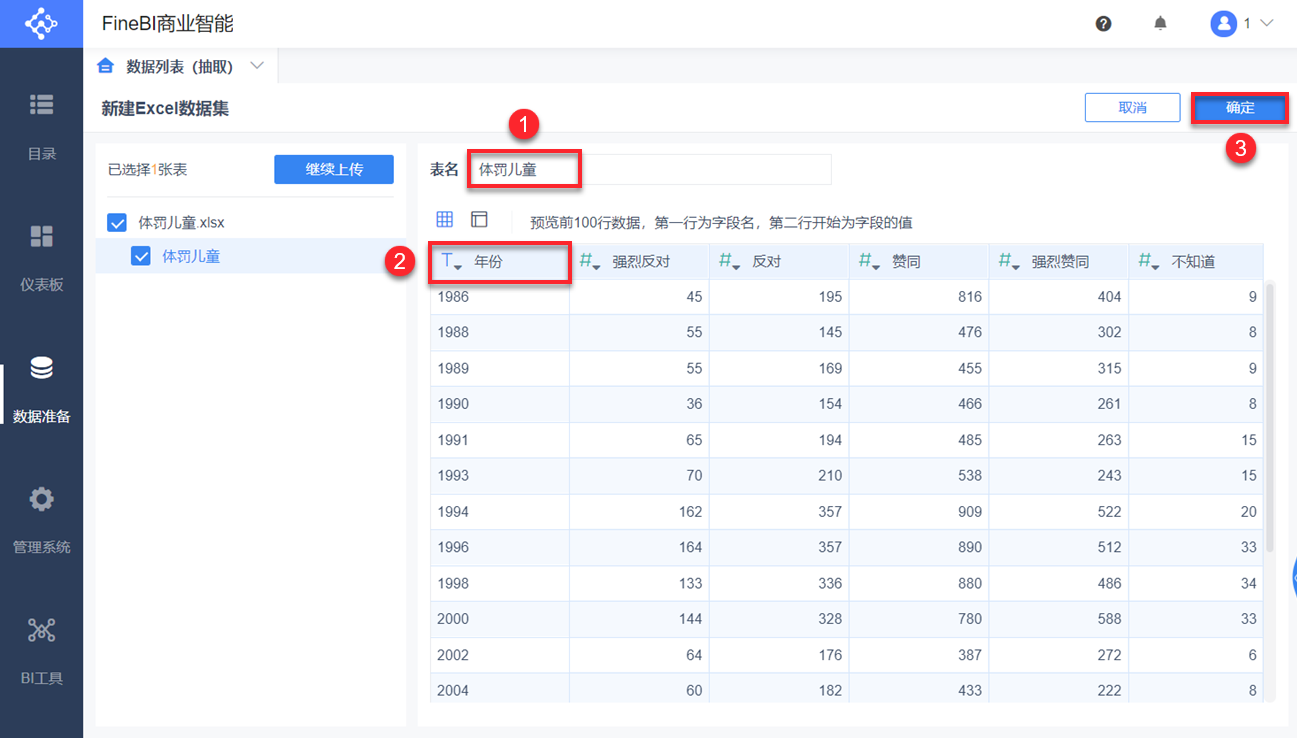Click the FineBI logo icon
1297x738 pixels.
point(41,23)
